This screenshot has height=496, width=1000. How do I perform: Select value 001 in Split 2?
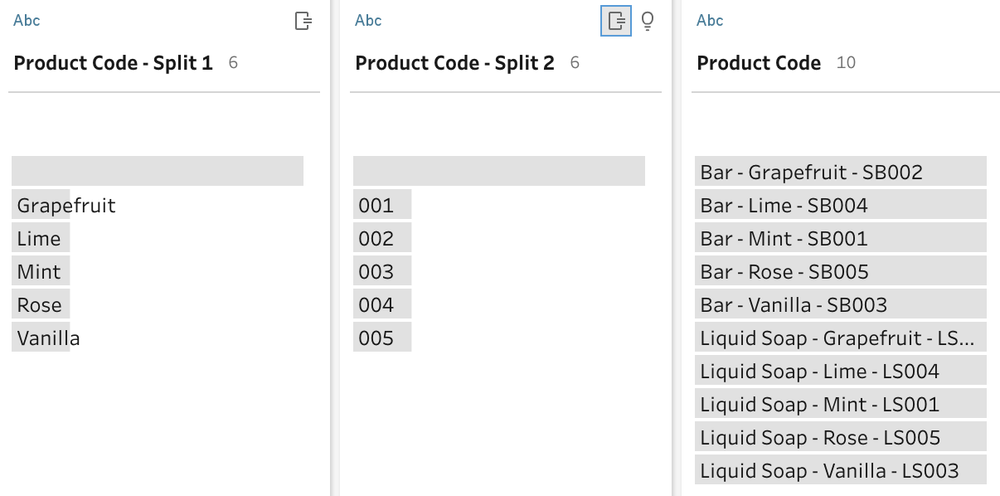pos(376,205)
